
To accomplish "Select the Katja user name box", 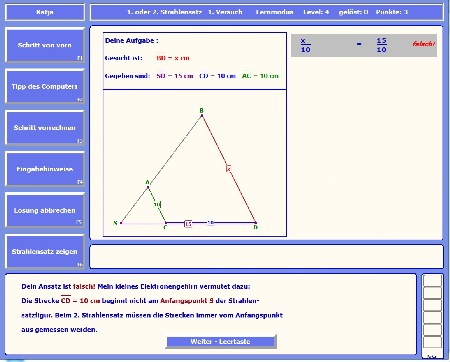I will coord(45,12).
